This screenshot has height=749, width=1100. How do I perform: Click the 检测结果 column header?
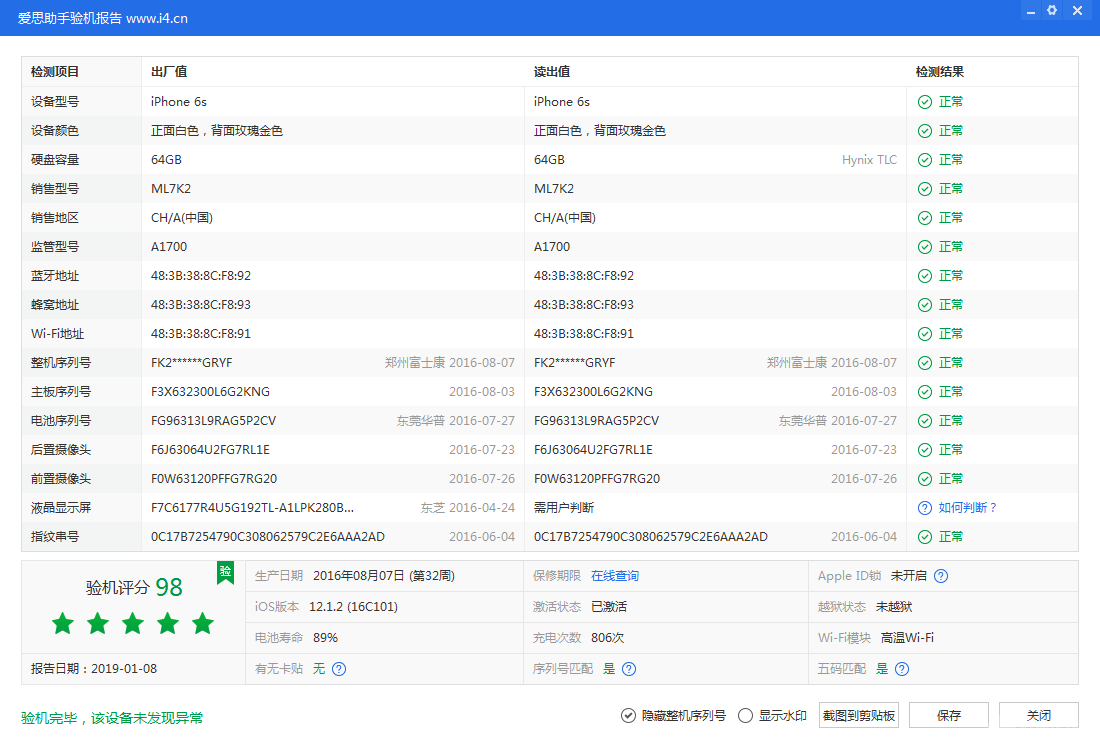(x=940, y=72)
